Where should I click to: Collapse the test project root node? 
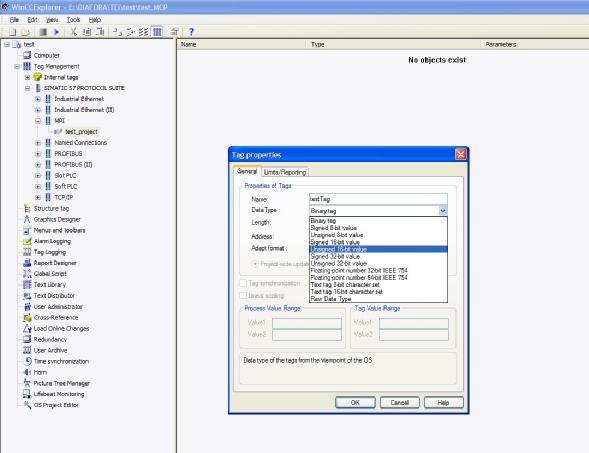tap(7, 44)
